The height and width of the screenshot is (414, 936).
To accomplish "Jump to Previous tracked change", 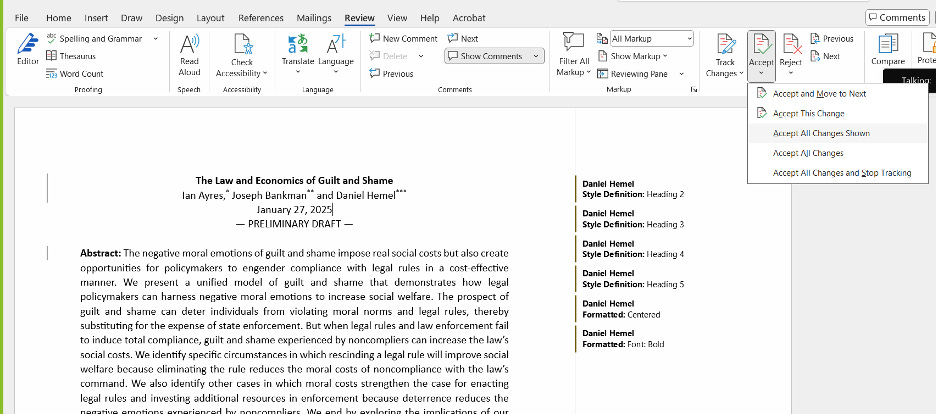I will pyautogui.click(x=832, y=39).
